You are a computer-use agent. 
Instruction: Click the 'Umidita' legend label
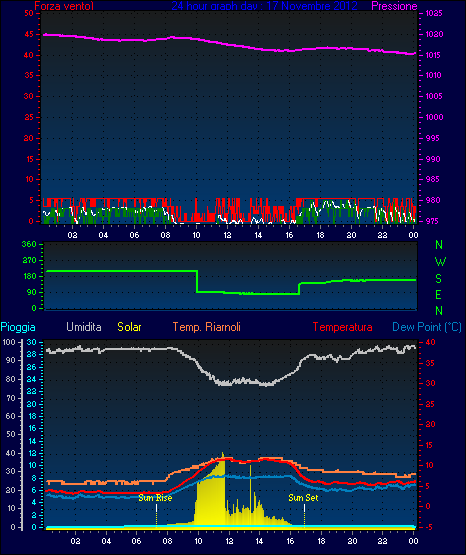[84, 327]
